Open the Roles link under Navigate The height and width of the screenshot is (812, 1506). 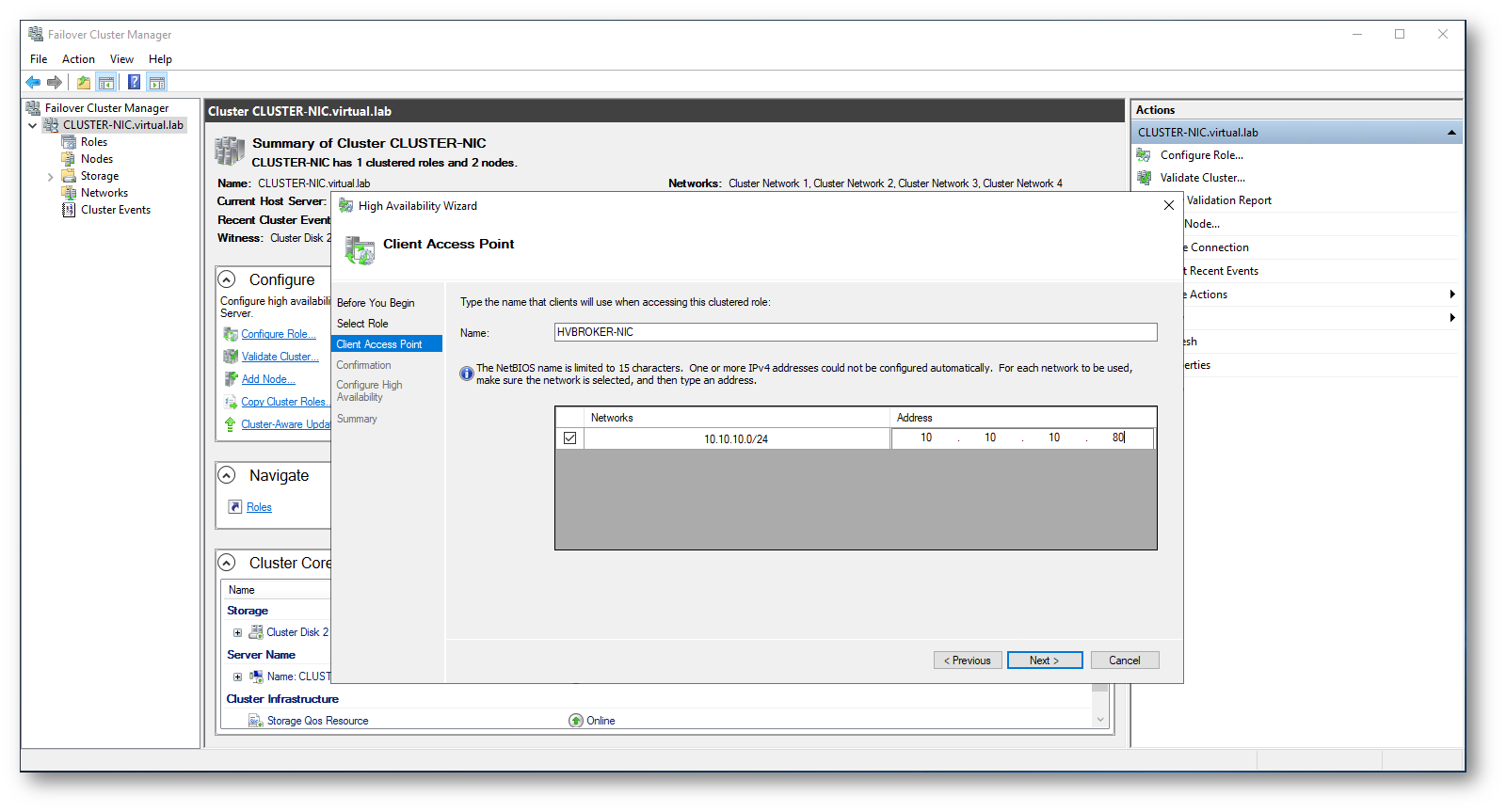(259, 507)
